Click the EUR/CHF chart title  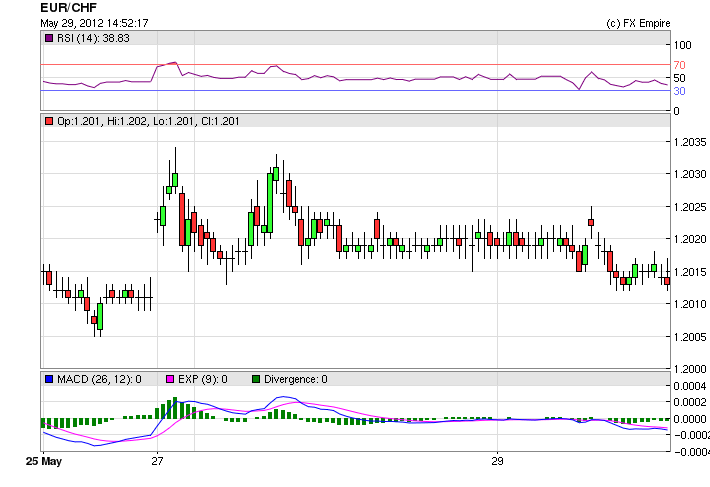pos(68,8)
